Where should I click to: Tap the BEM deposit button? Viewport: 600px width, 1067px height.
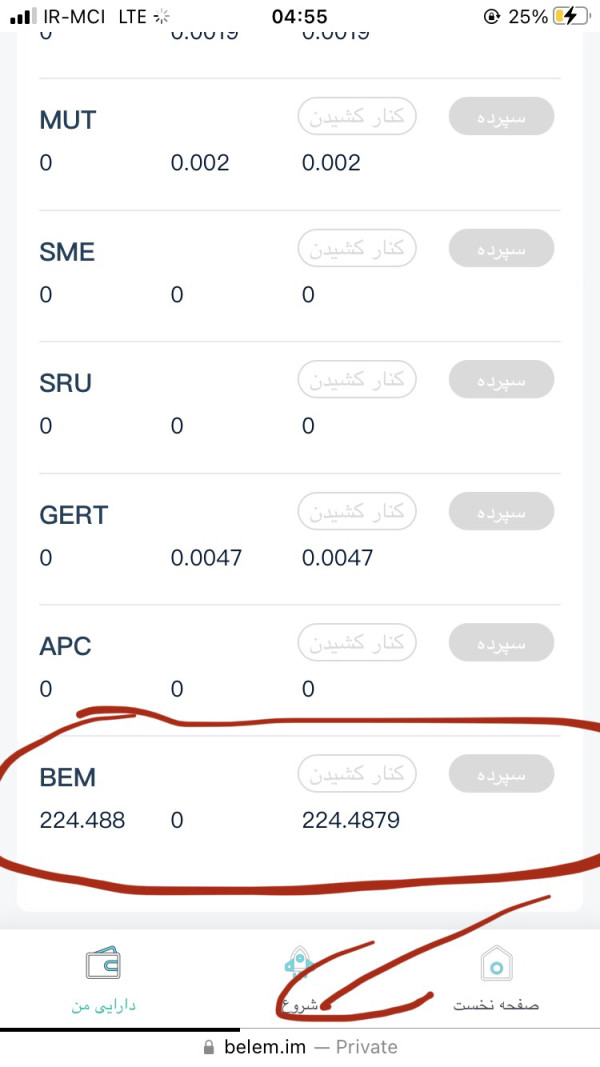pyautogui.click(x=501, y=774)
